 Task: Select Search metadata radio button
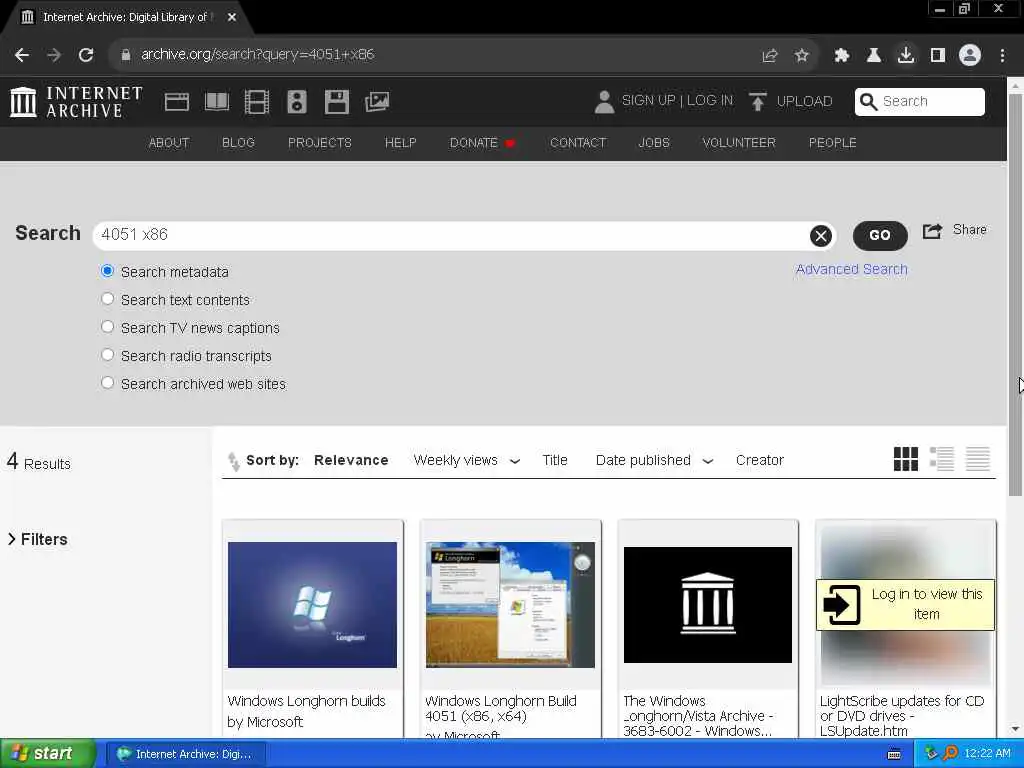(x=108, y=271)
